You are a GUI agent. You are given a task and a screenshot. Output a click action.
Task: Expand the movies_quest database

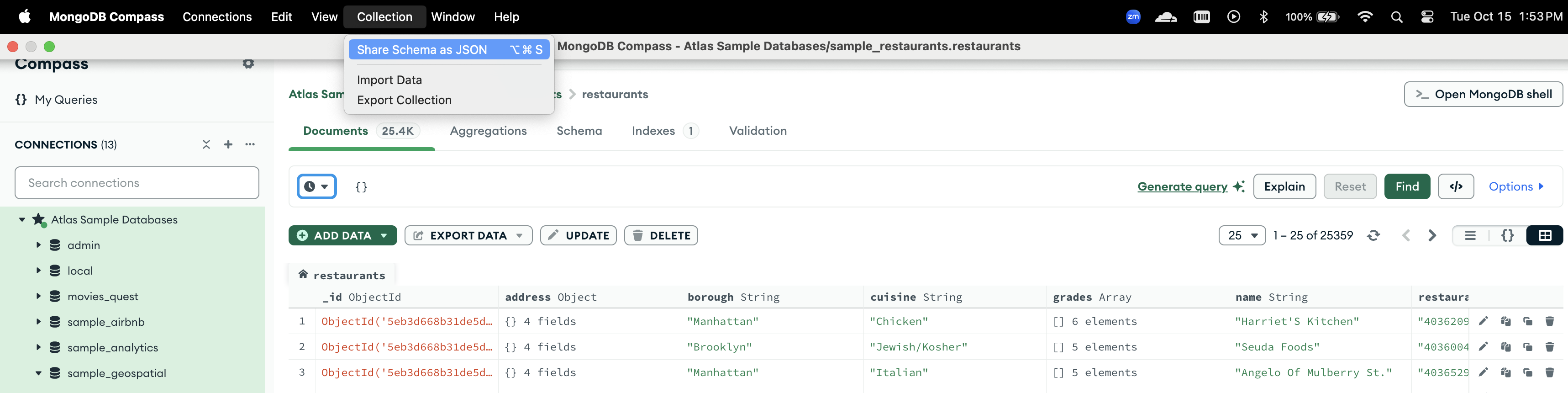click(38, 296)
